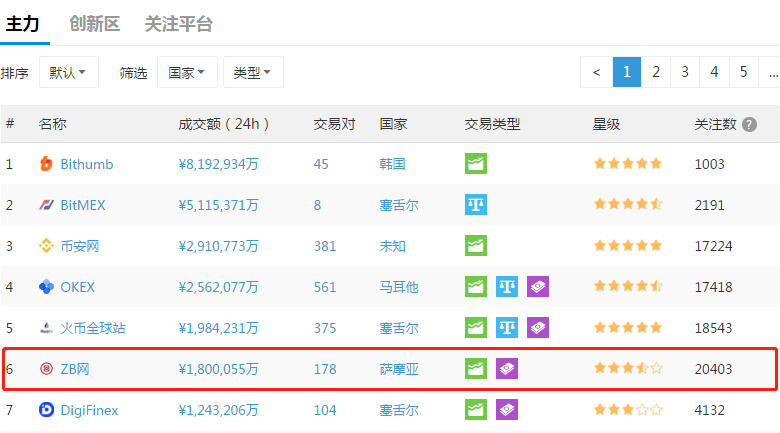Click the Bithumb five-star rating
This screenshot has height=433, width=780.
click(x=628, y=163)
